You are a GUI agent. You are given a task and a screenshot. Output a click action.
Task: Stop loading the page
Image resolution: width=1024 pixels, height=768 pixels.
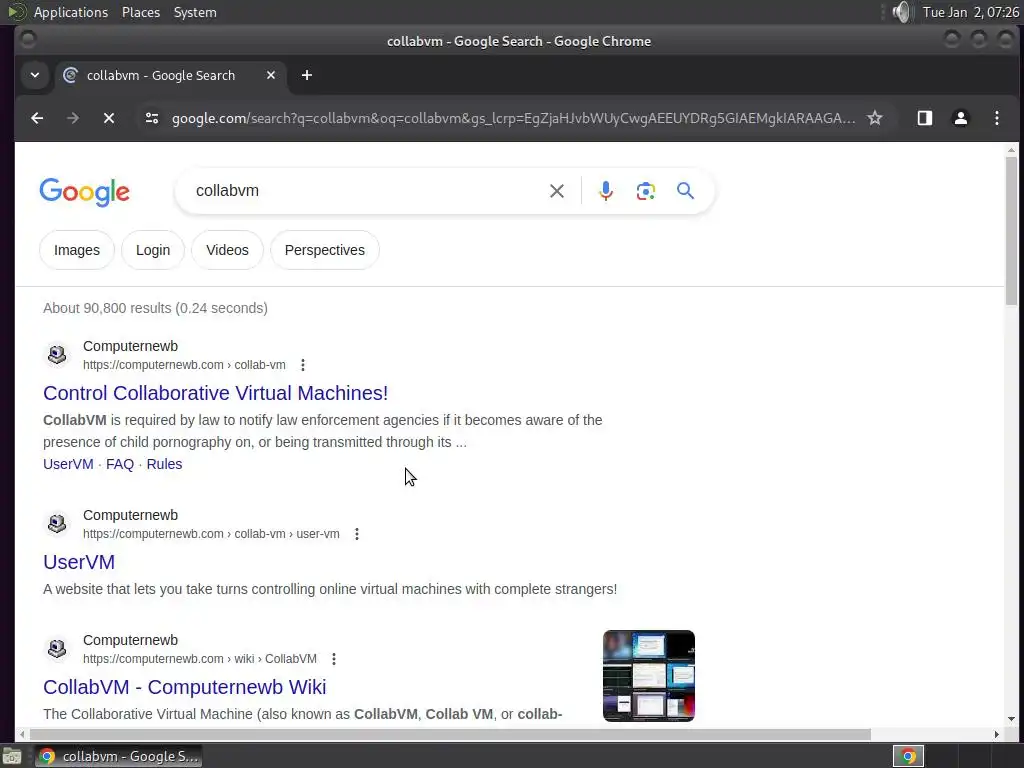[109, 118]
